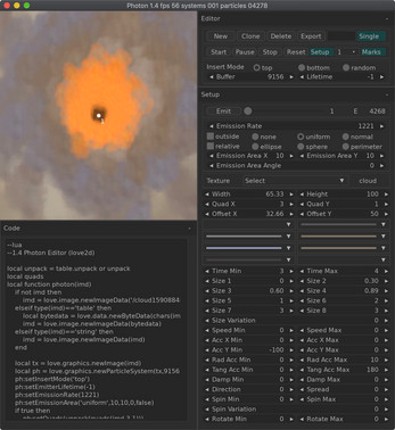Decrease Buffer value with left arrow

click(211, 77)
